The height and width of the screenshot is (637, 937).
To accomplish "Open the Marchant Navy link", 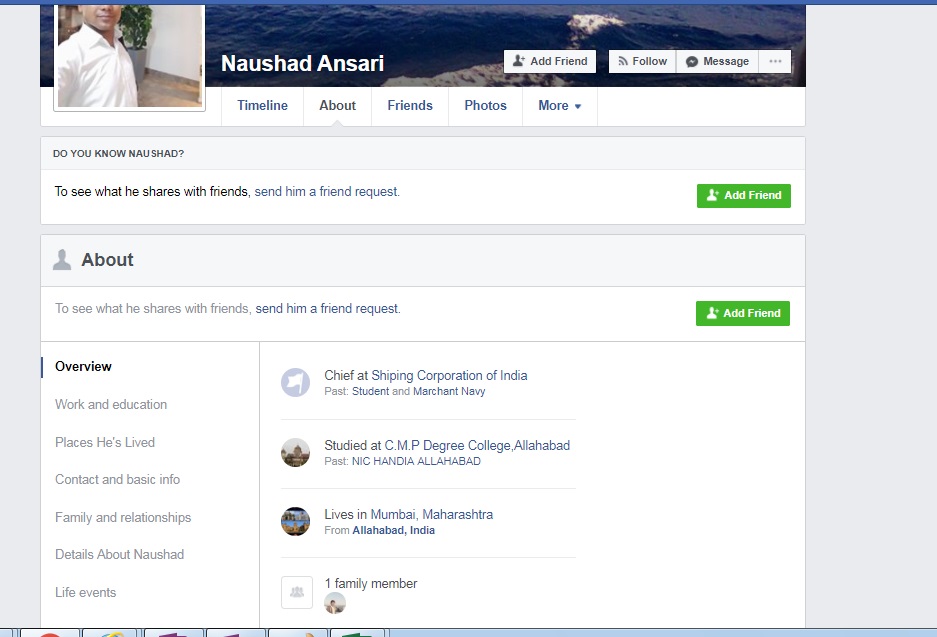I will point(449,391).
